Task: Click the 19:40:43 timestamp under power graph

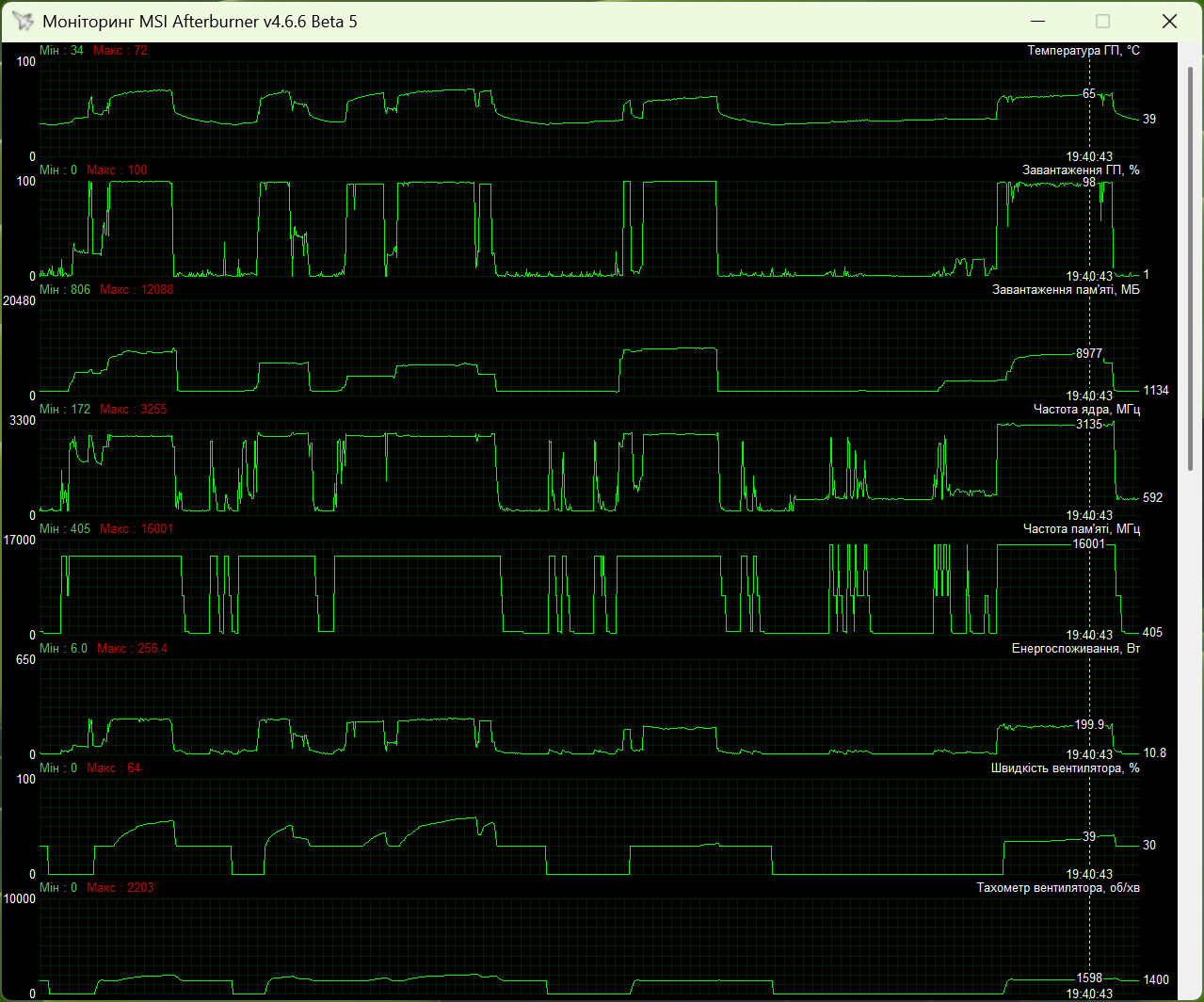Action: 1089,754
